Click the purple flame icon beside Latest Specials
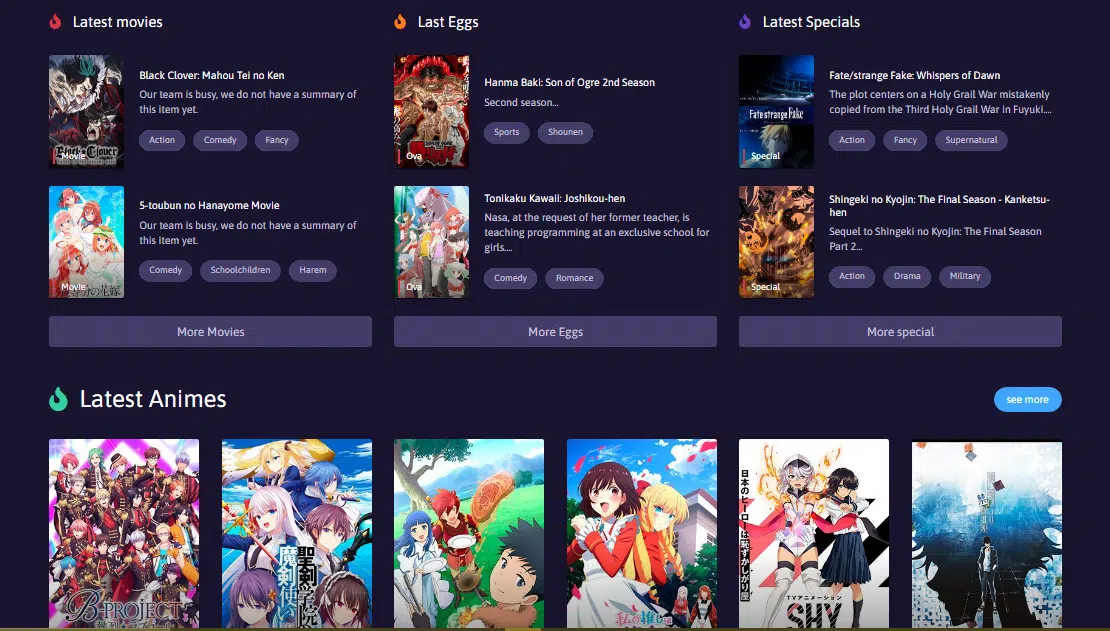 [745, 21]
